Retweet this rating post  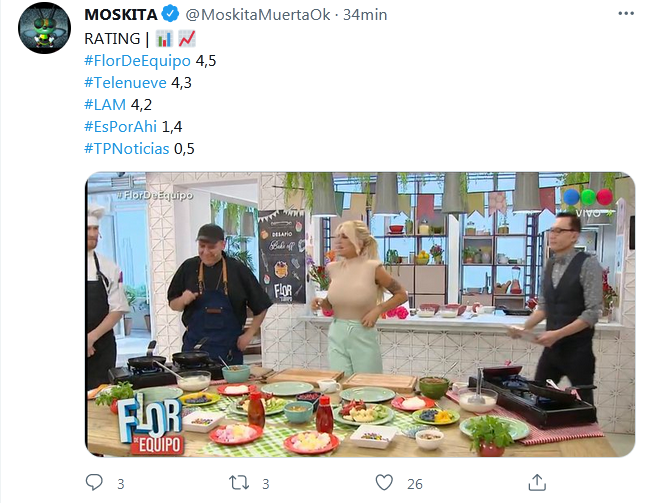click(x=239, y=483)
